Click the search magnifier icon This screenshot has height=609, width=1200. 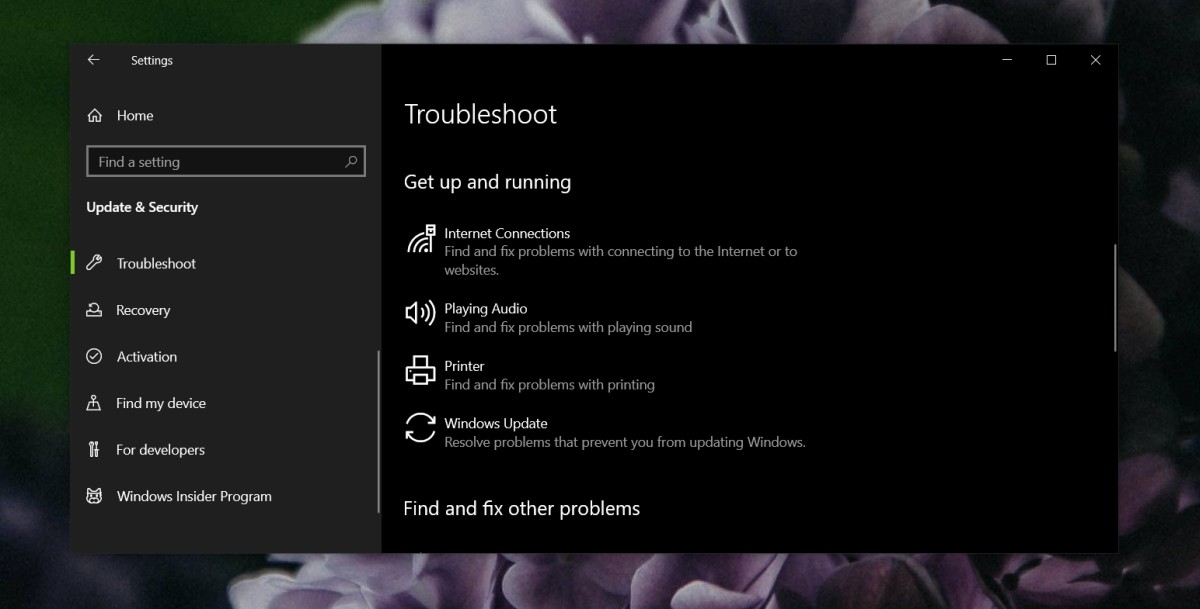point(351,161)
